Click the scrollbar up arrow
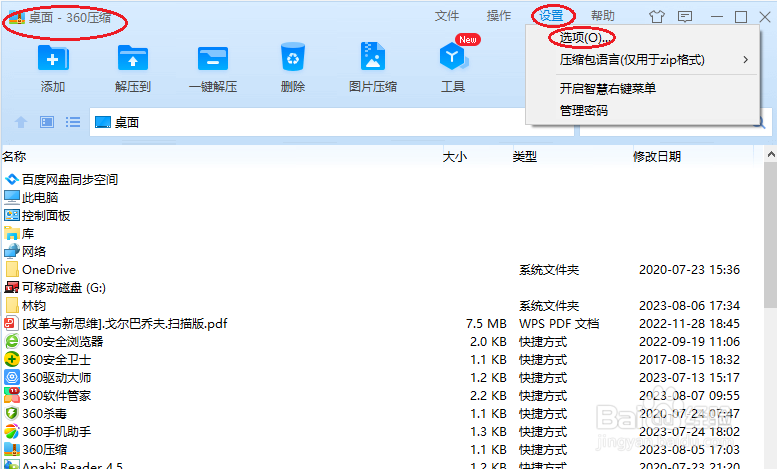This screenshot has width=777, height=469. 771,155
